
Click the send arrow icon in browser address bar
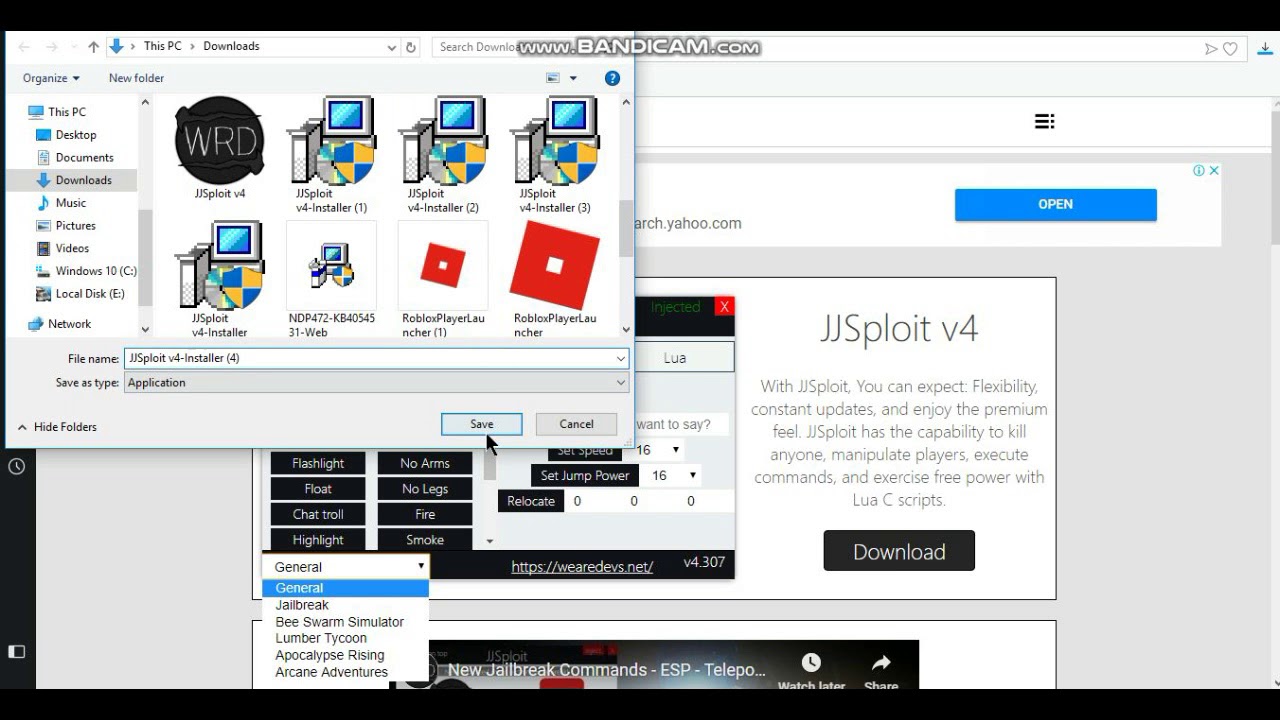click(x=1211, y=48)
